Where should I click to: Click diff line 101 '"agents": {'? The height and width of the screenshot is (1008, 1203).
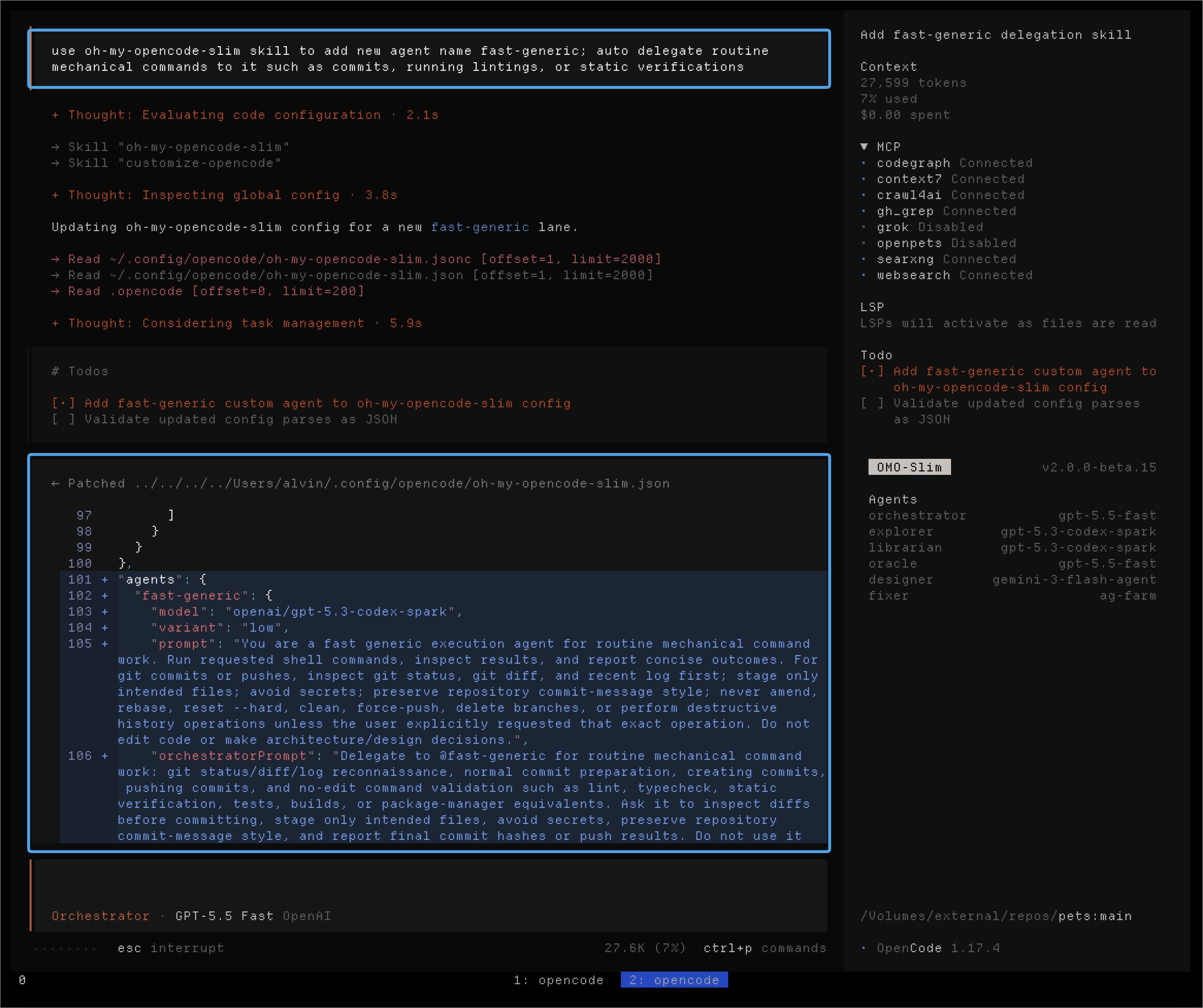443,580
